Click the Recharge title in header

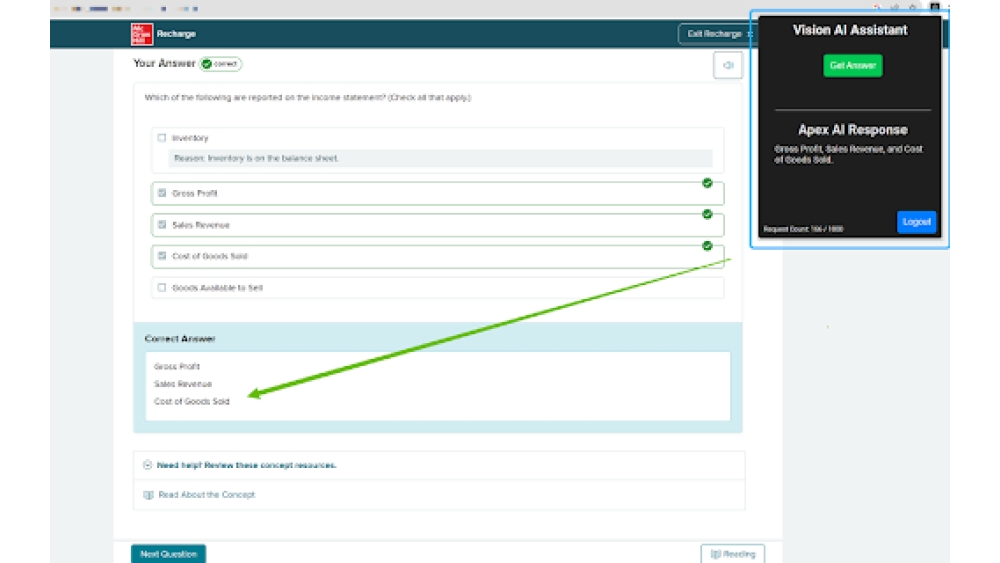pyautogui.click(x=176, y=34)
